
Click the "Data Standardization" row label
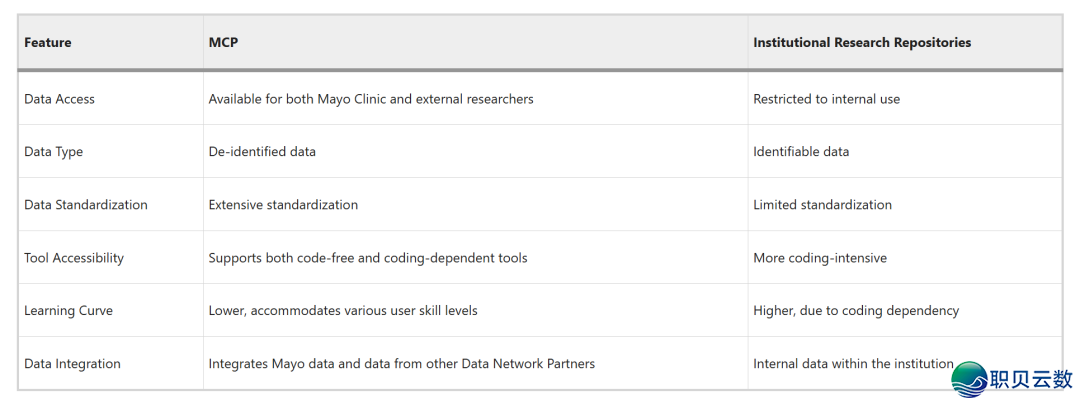[86, 205]
